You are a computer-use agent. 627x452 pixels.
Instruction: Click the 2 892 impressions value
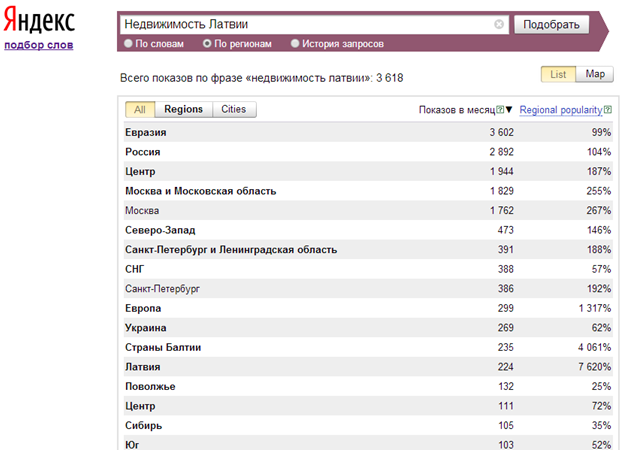pos(501,152)
